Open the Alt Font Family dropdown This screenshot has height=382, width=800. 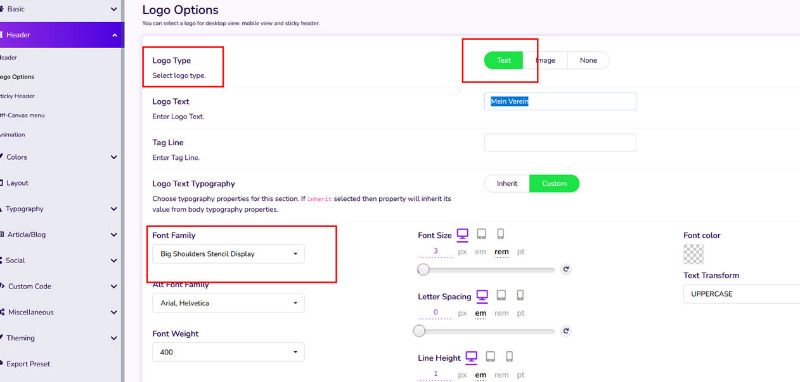coord(229,303)
